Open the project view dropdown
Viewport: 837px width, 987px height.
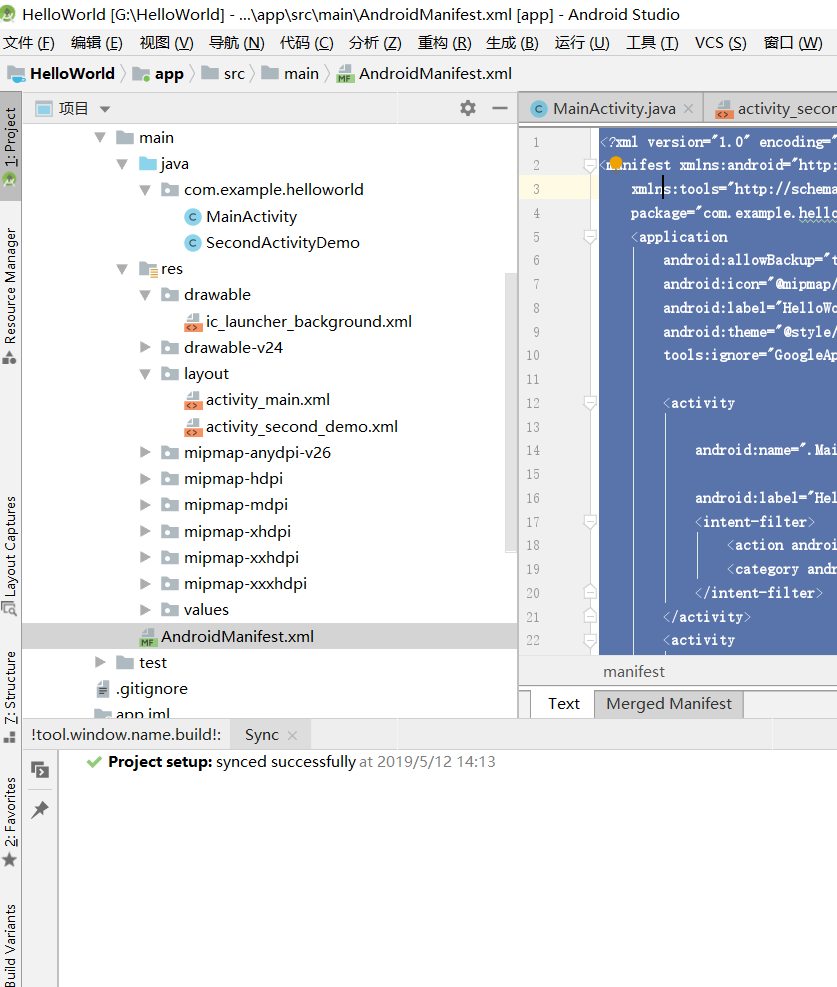coord(105,109)
